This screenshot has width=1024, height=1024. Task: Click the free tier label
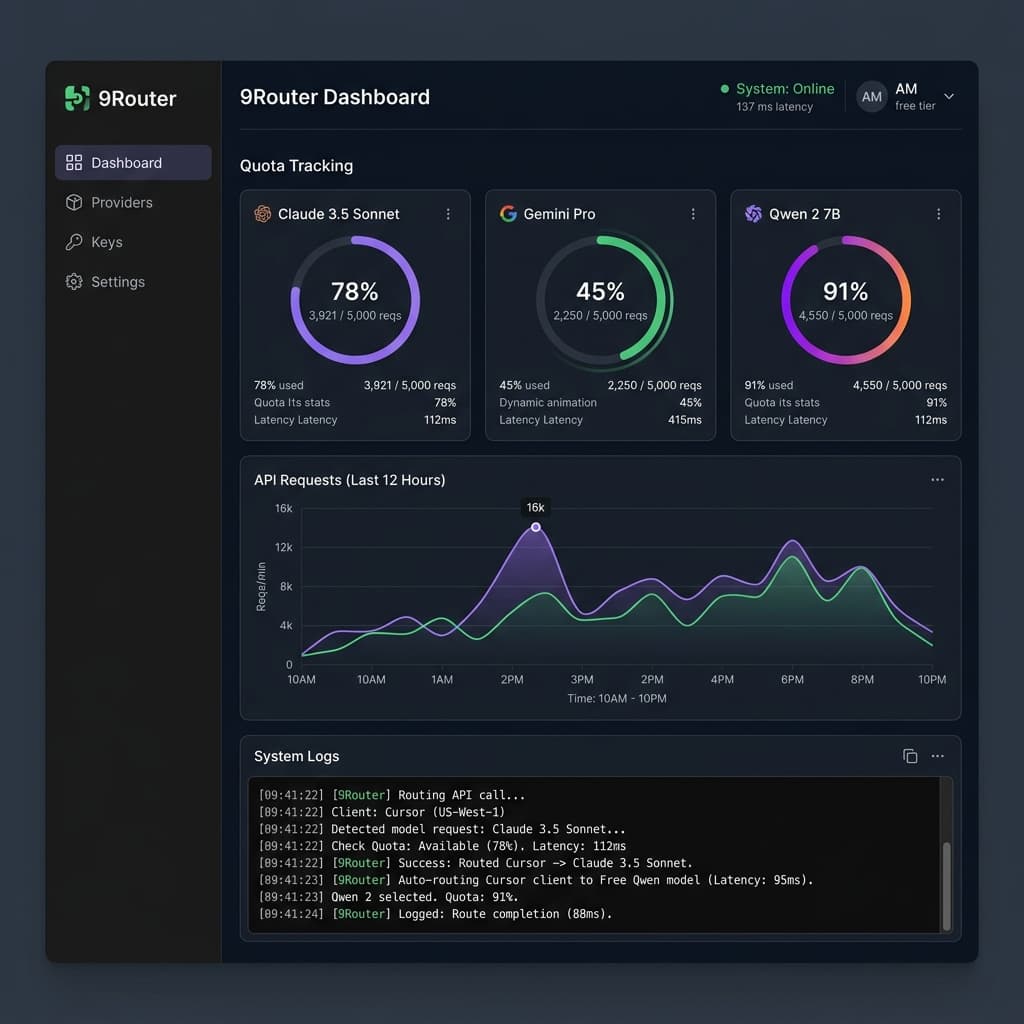coord(915,106)
